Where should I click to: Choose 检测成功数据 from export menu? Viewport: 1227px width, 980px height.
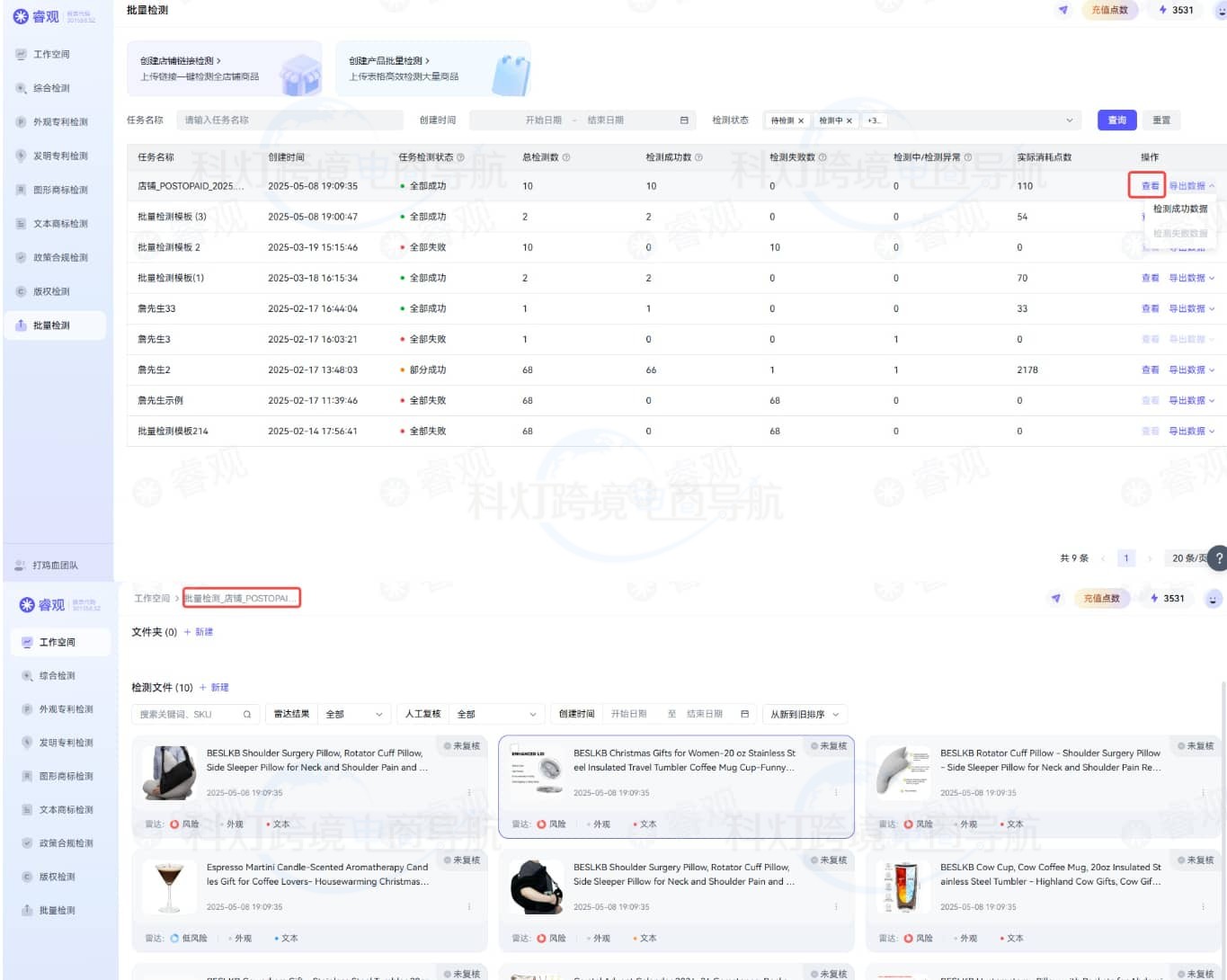click(x=1179, y=209)
